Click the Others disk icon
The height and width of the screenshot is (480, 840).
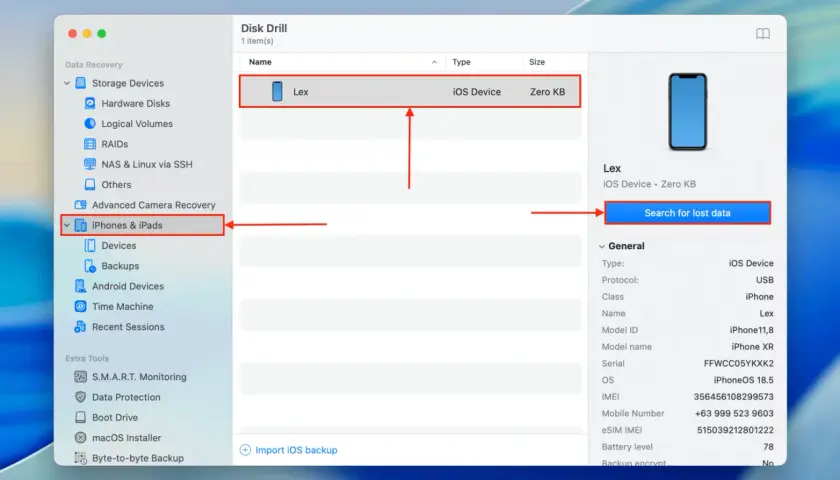90,185
